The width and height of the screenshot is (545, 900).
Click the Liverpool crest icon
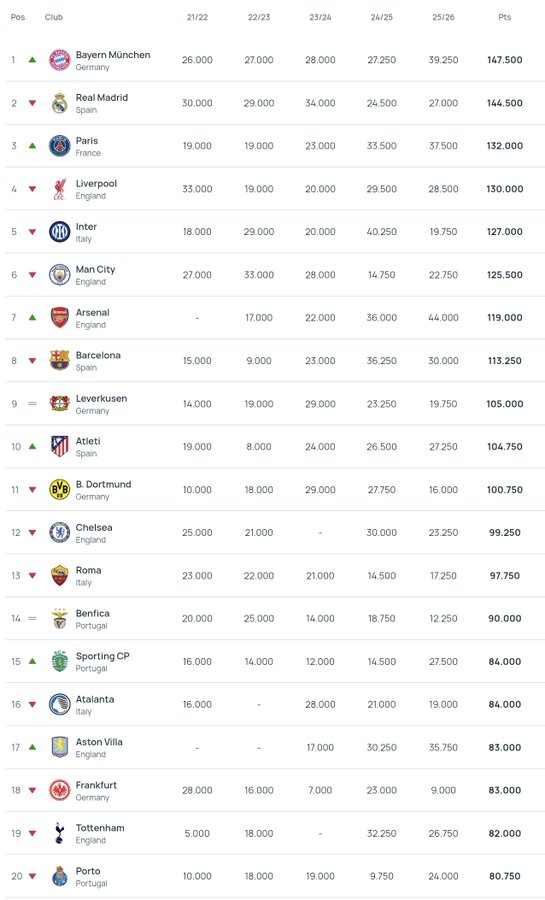coord(60,189)
